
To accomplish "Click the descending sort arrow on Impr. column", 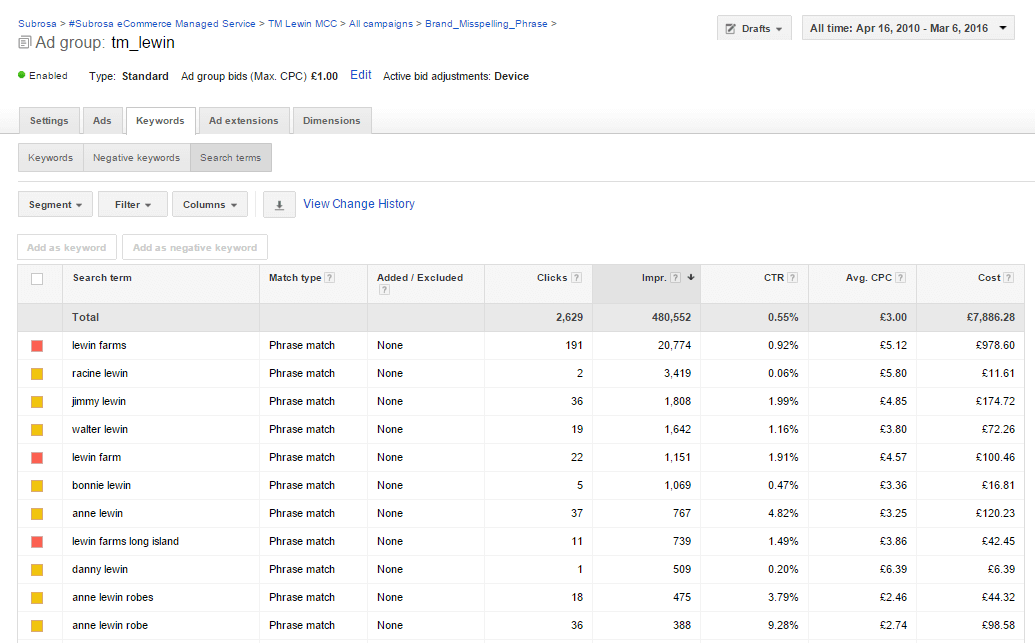I will [x=690, y=277].
